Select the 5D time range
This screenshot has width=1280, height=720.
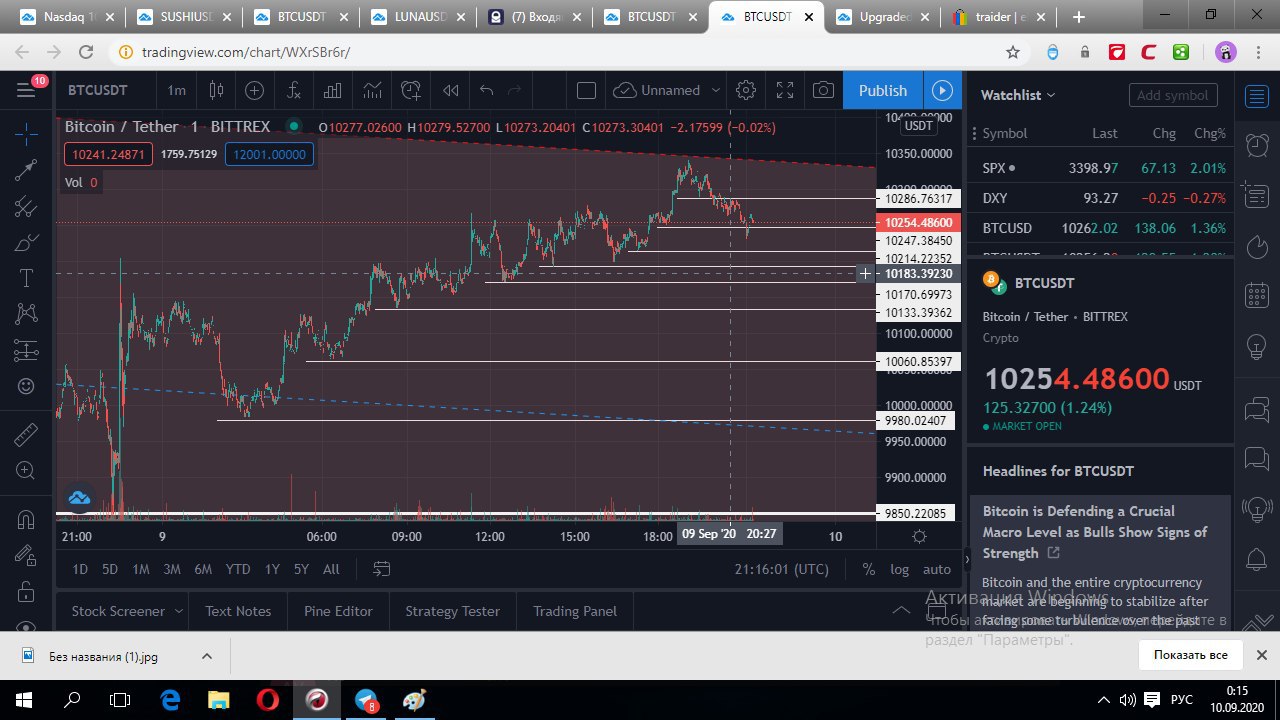click(x=110, y=569)
